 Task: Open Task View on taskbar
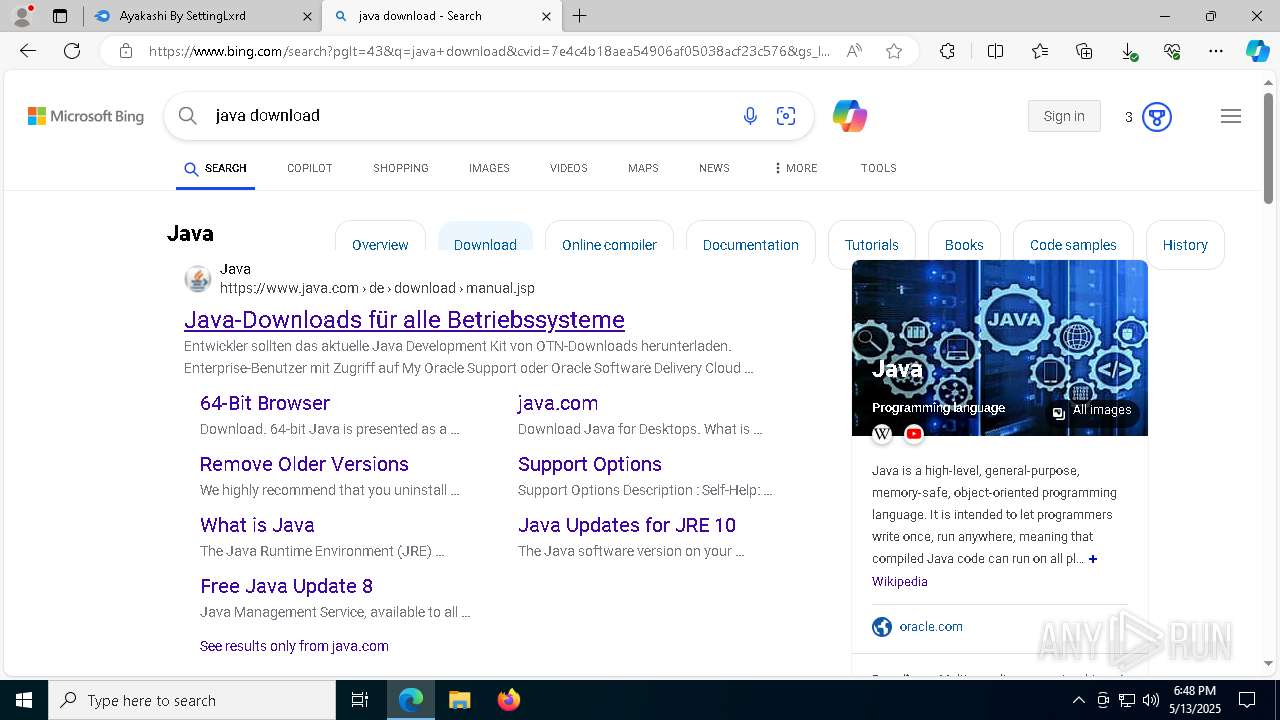point(360,700)
